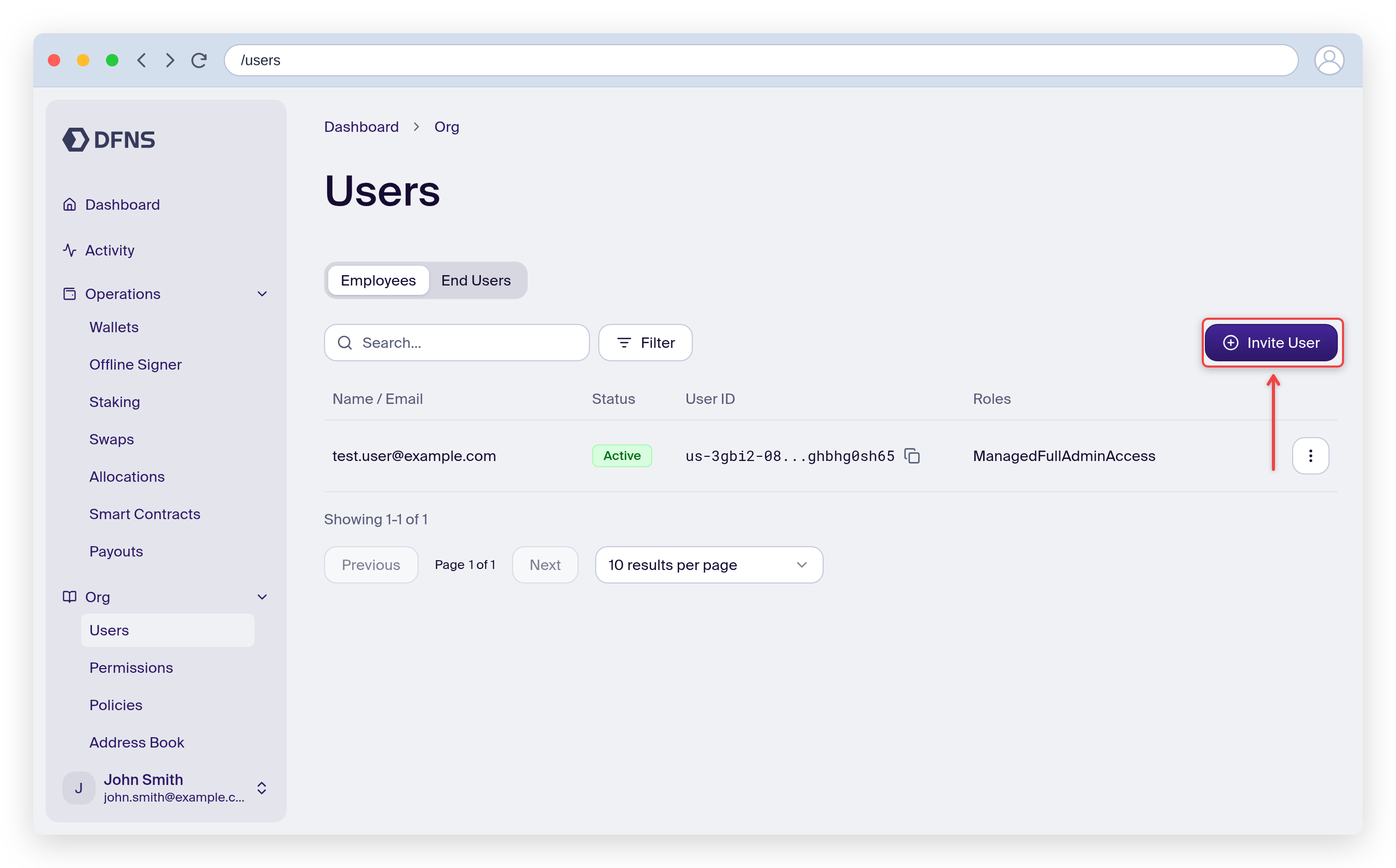
Task: Click the Operations wallet icon in the sidebar
Action: point(70,294)
